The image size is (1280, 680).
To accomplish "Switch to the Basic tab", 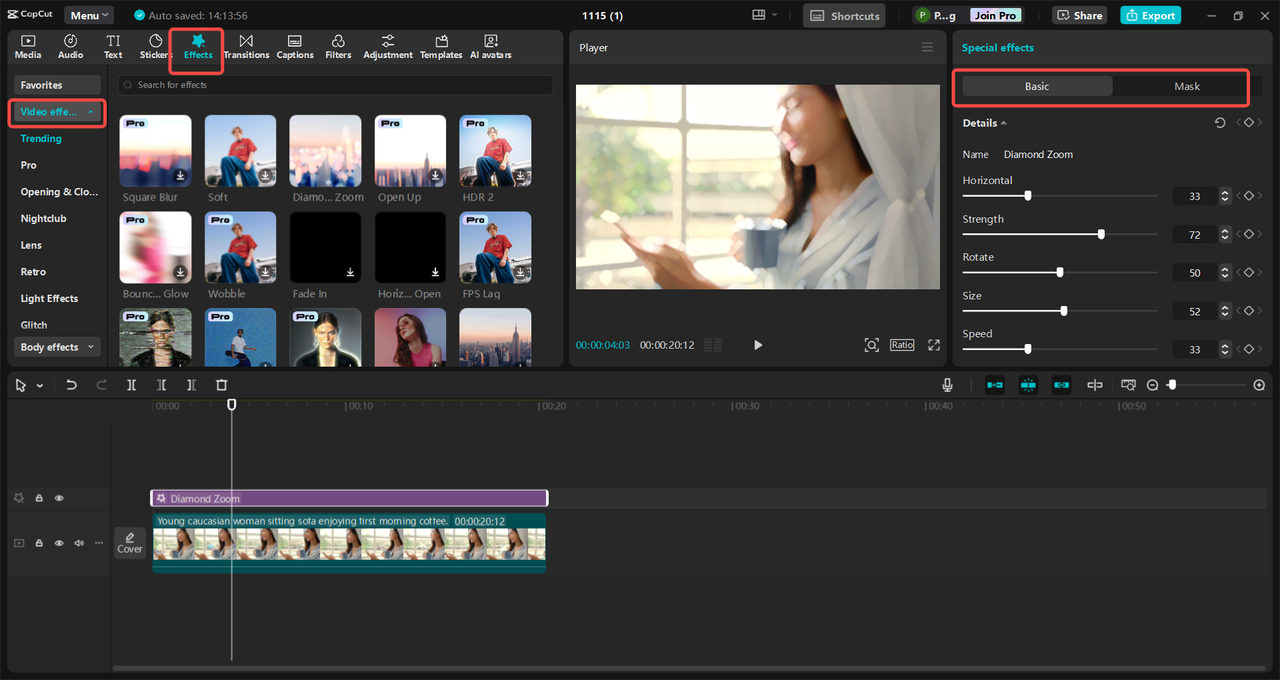I will 1037,86.
